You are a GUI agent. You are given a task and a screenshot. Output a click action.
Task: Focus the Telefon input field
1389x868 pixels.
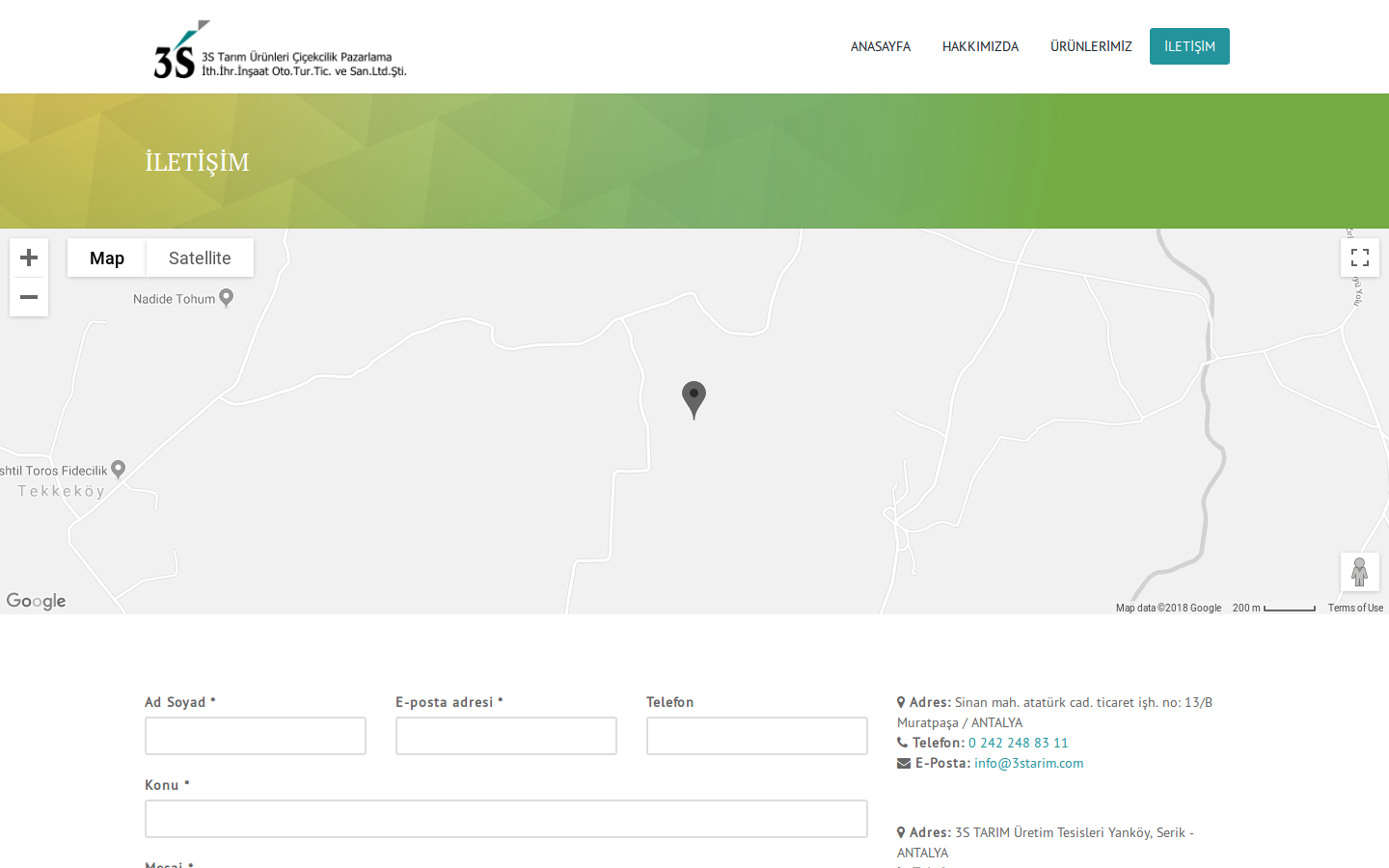pos(757,736)
